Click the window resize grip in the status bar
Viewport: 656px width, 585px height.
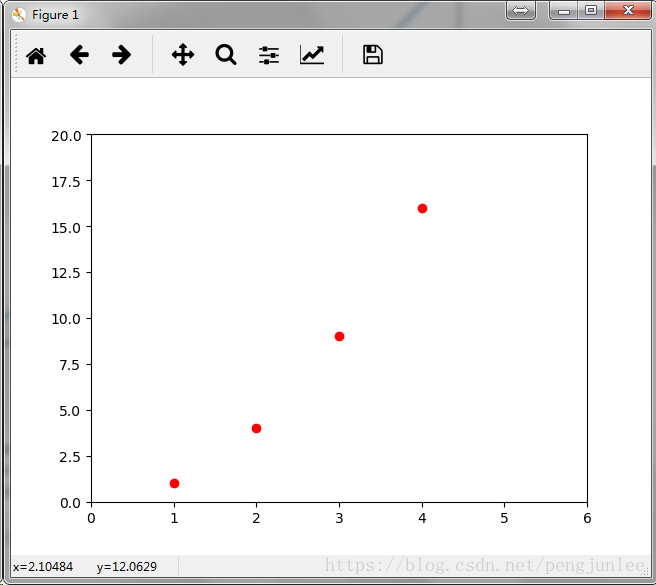click(x=644, y=572)
